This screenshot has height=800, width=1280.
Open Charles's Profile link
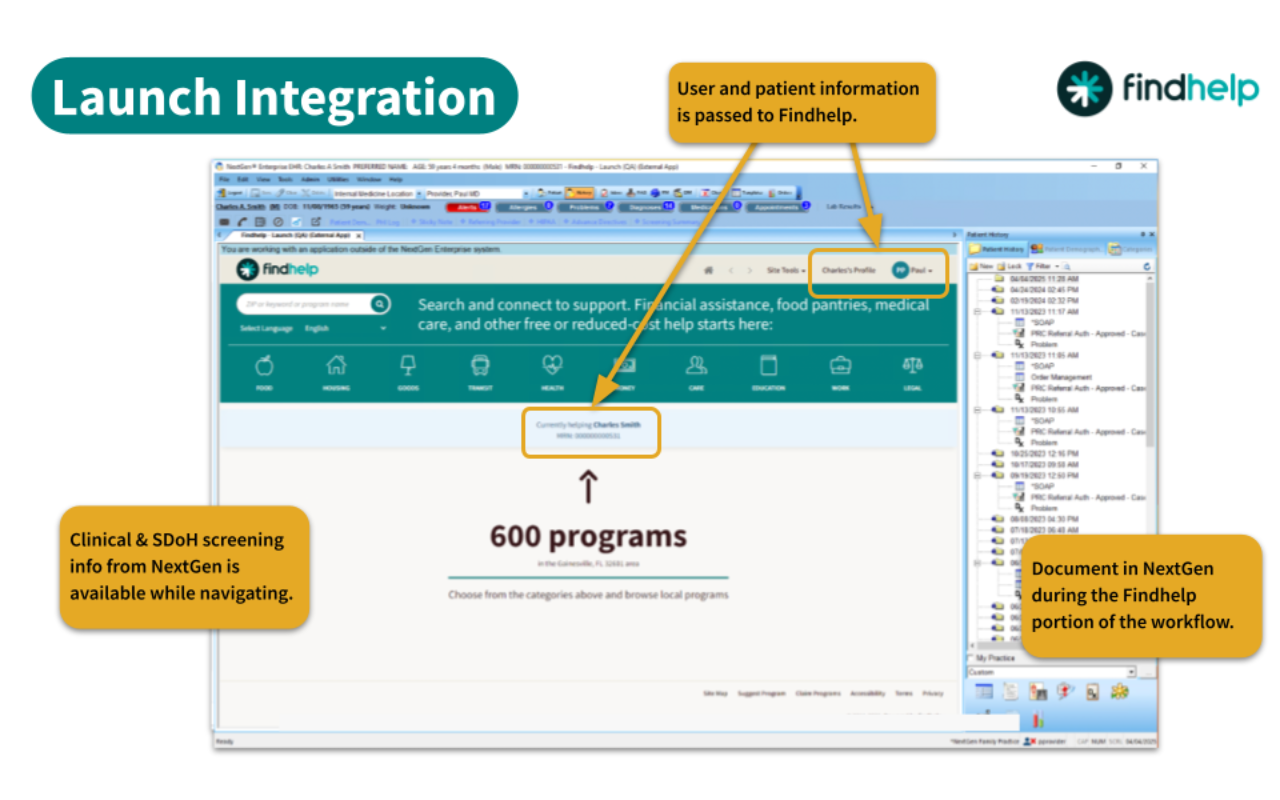848,270
